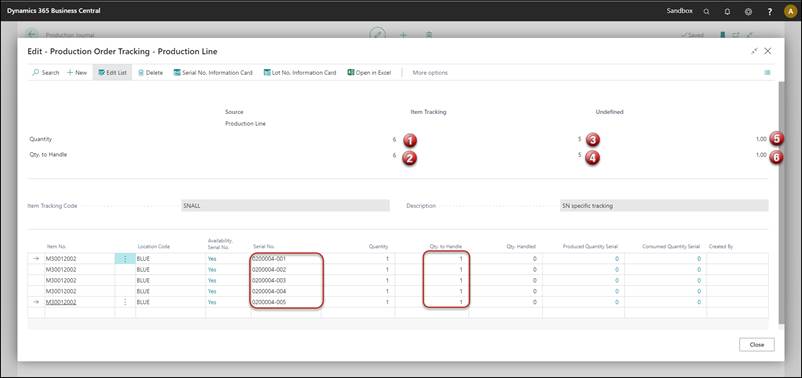
Task: Click the Sandbox environment label
Action: (x=679, y=11)
